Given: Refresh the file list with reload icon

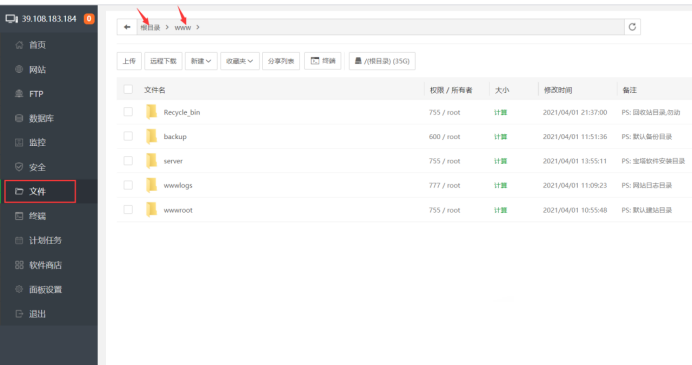Looking at the screenshot, I should point(632,27).
